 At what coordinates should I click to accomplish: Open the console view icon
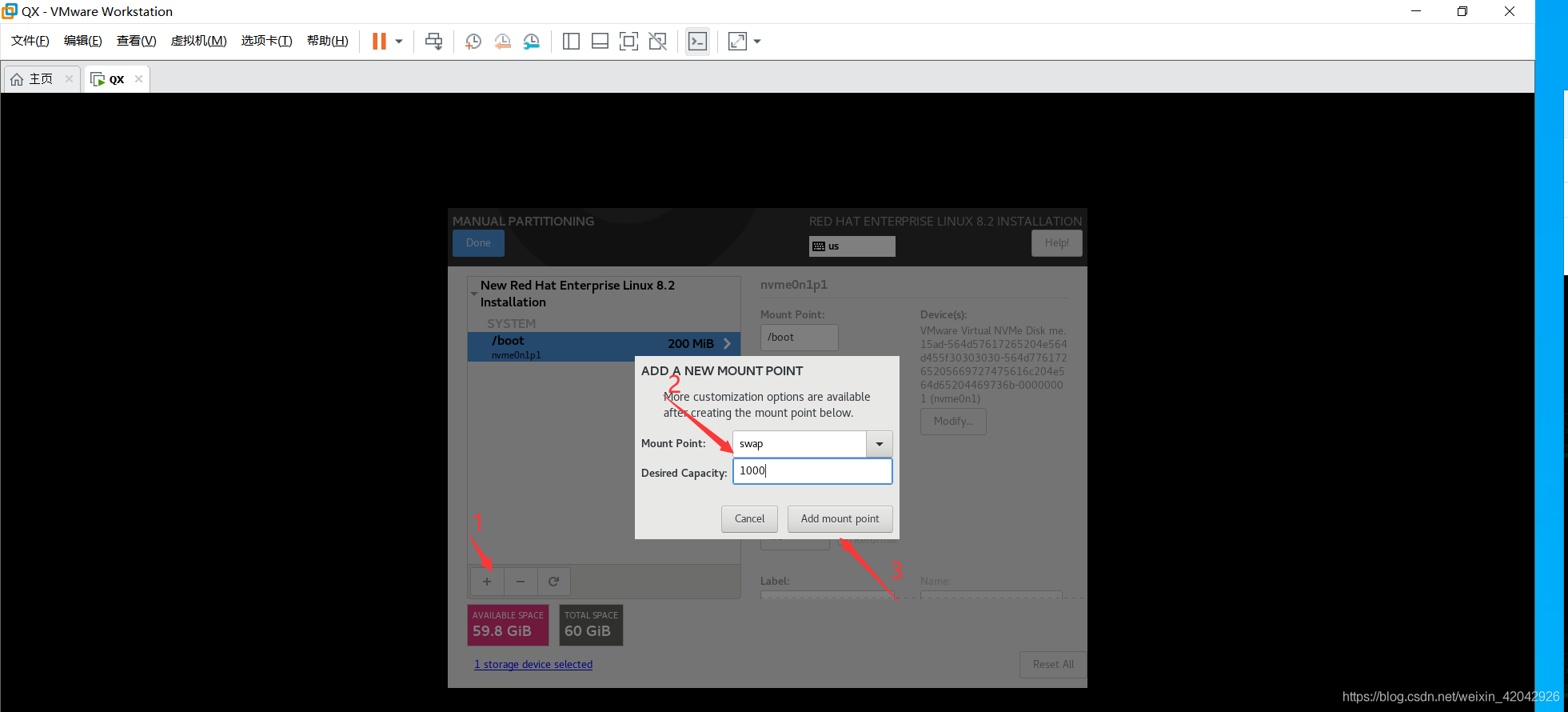[697, 41]
